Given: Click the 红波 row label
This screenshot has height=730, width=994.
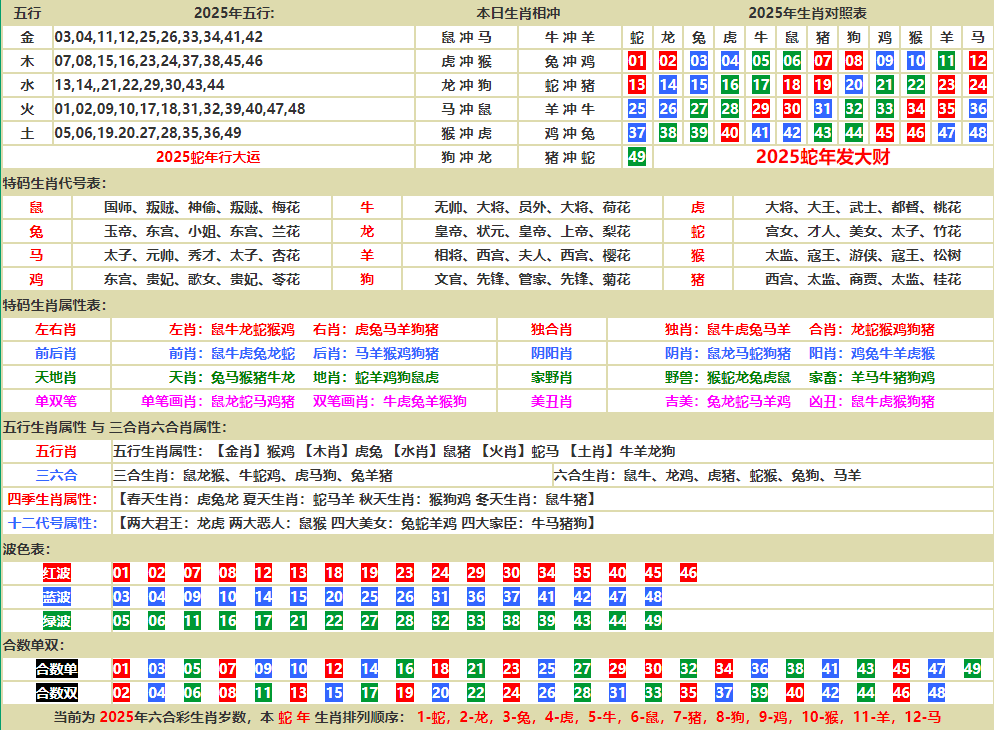Looking at the screenshot, I should 56,573.
